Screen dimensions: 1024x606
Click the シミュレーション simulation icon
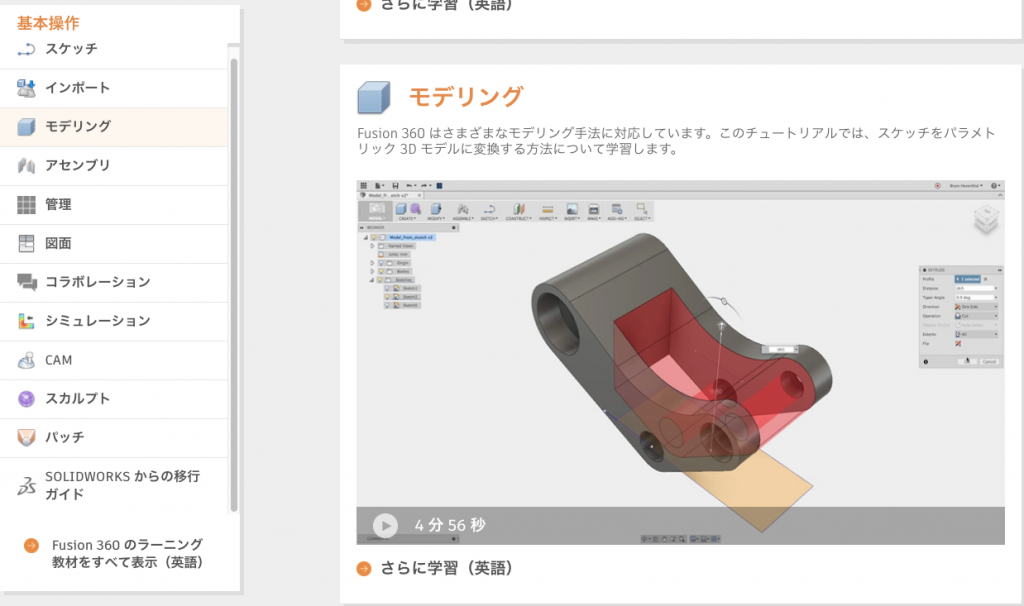(x=26, y=321)
